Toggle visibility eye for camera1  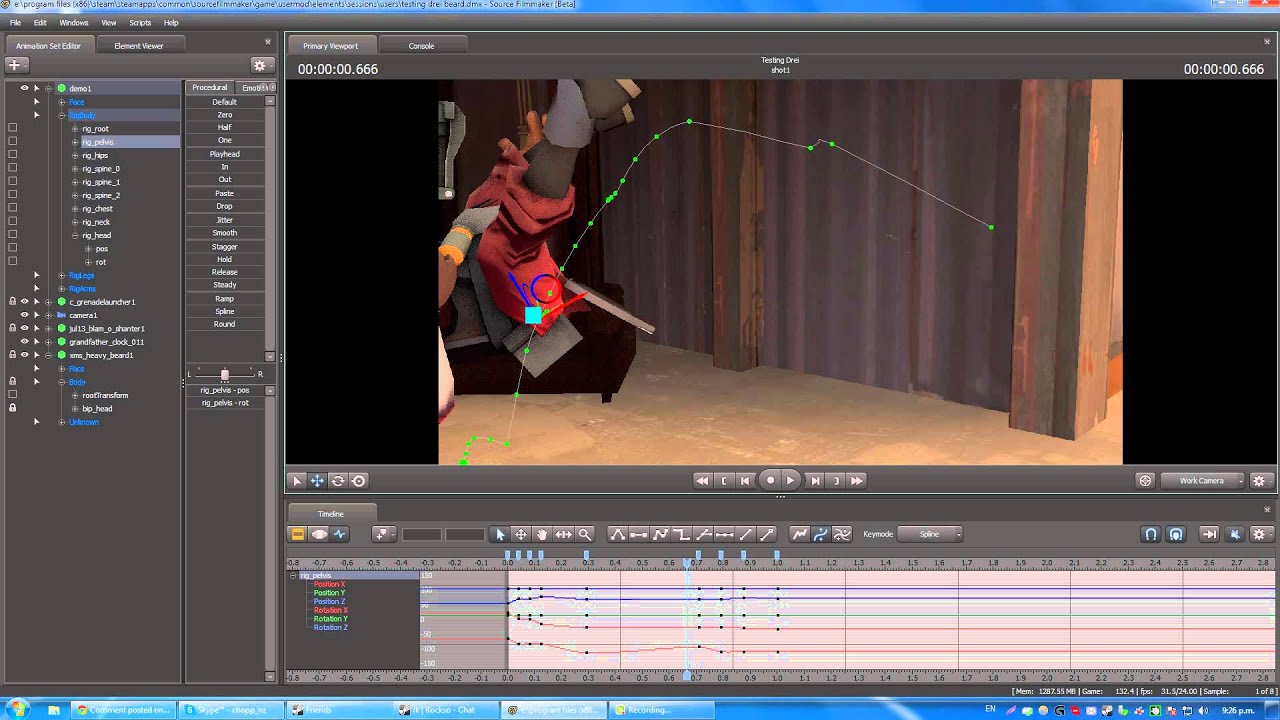coord(24,315)
